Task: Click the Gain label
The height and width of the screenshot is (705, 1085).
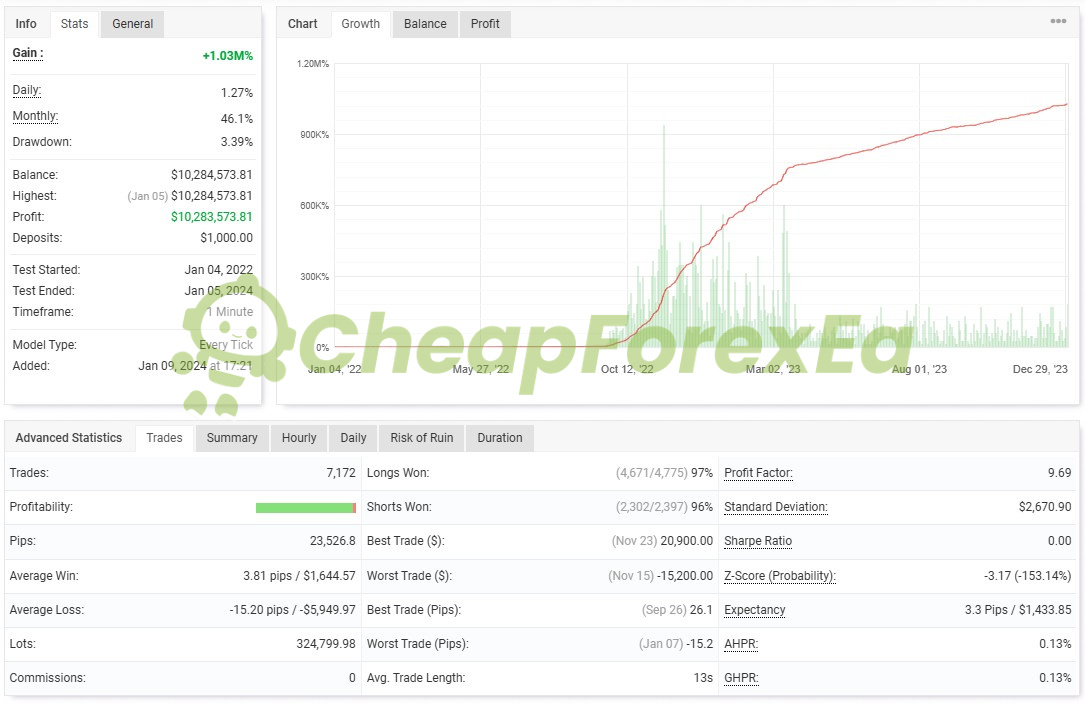Action: click(x=28, y=53)
